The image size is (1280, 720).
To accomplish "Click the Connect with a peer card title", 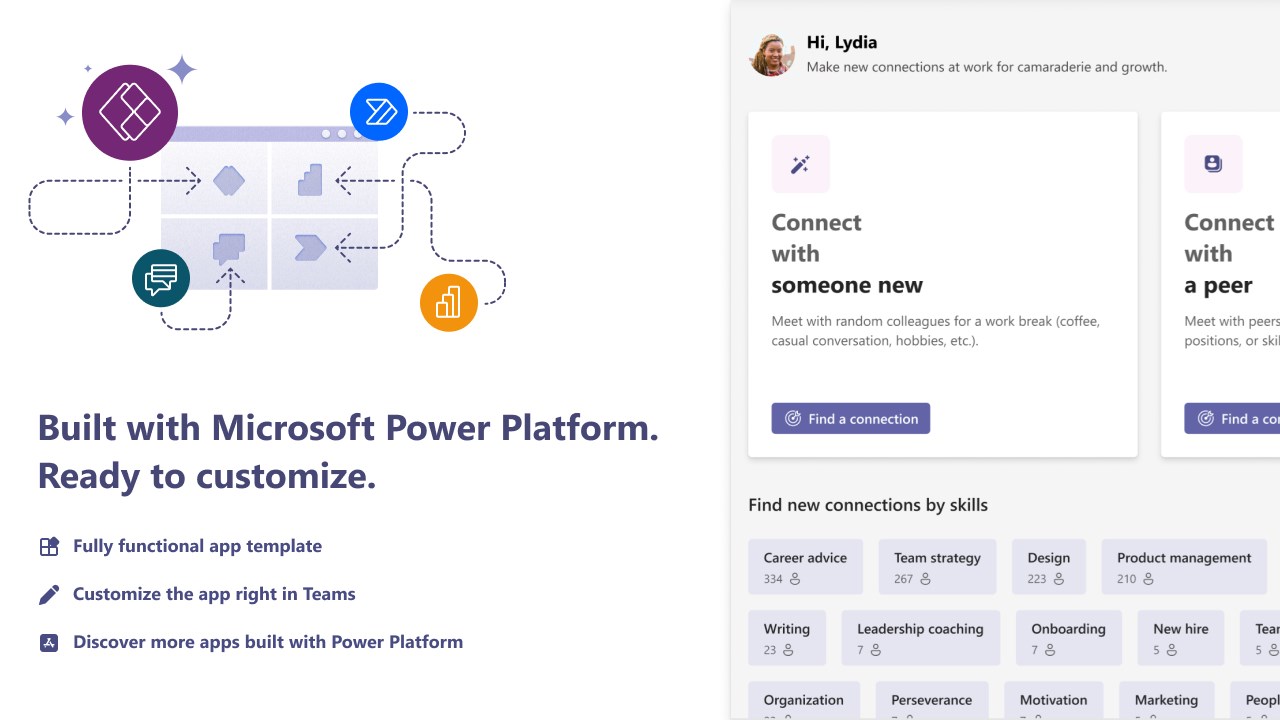I will (1230, 254).
